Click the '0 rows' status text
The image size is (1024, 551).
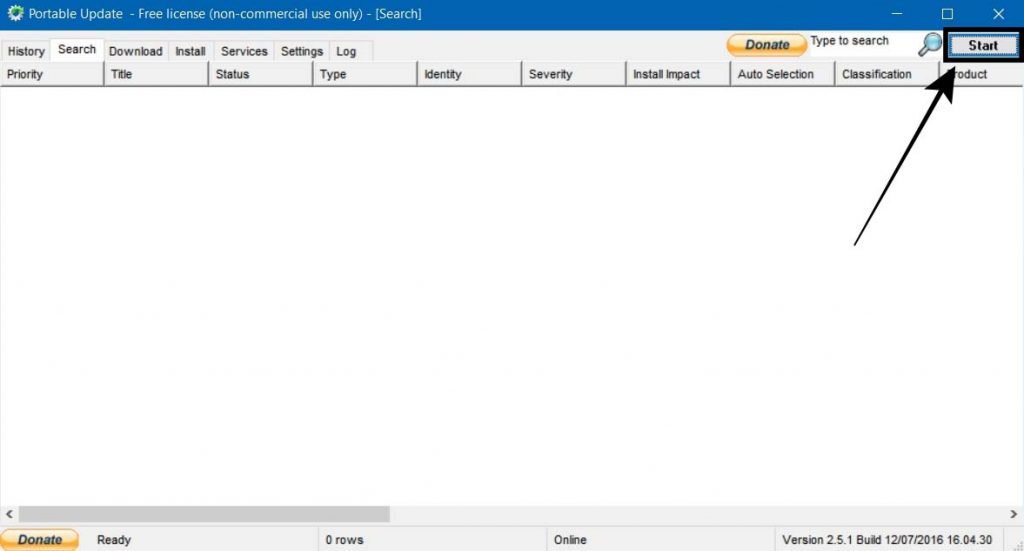point(344,540)
